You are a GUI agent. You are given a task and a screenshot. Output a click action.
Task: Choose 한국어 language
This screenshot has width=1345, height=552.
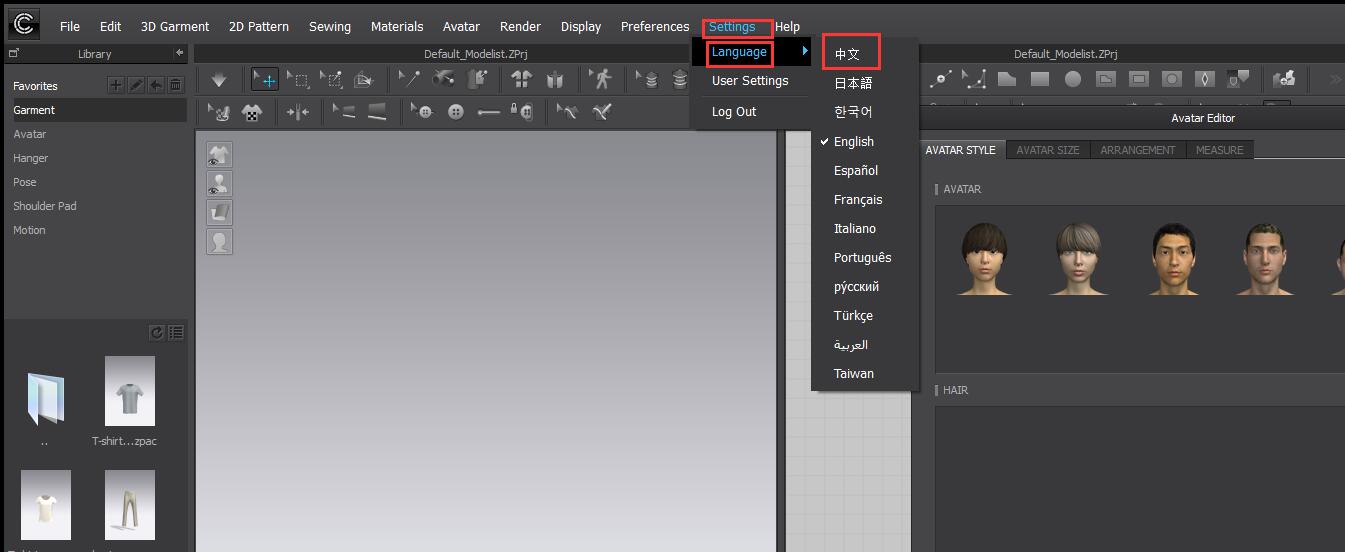click(x=853, y=112)
